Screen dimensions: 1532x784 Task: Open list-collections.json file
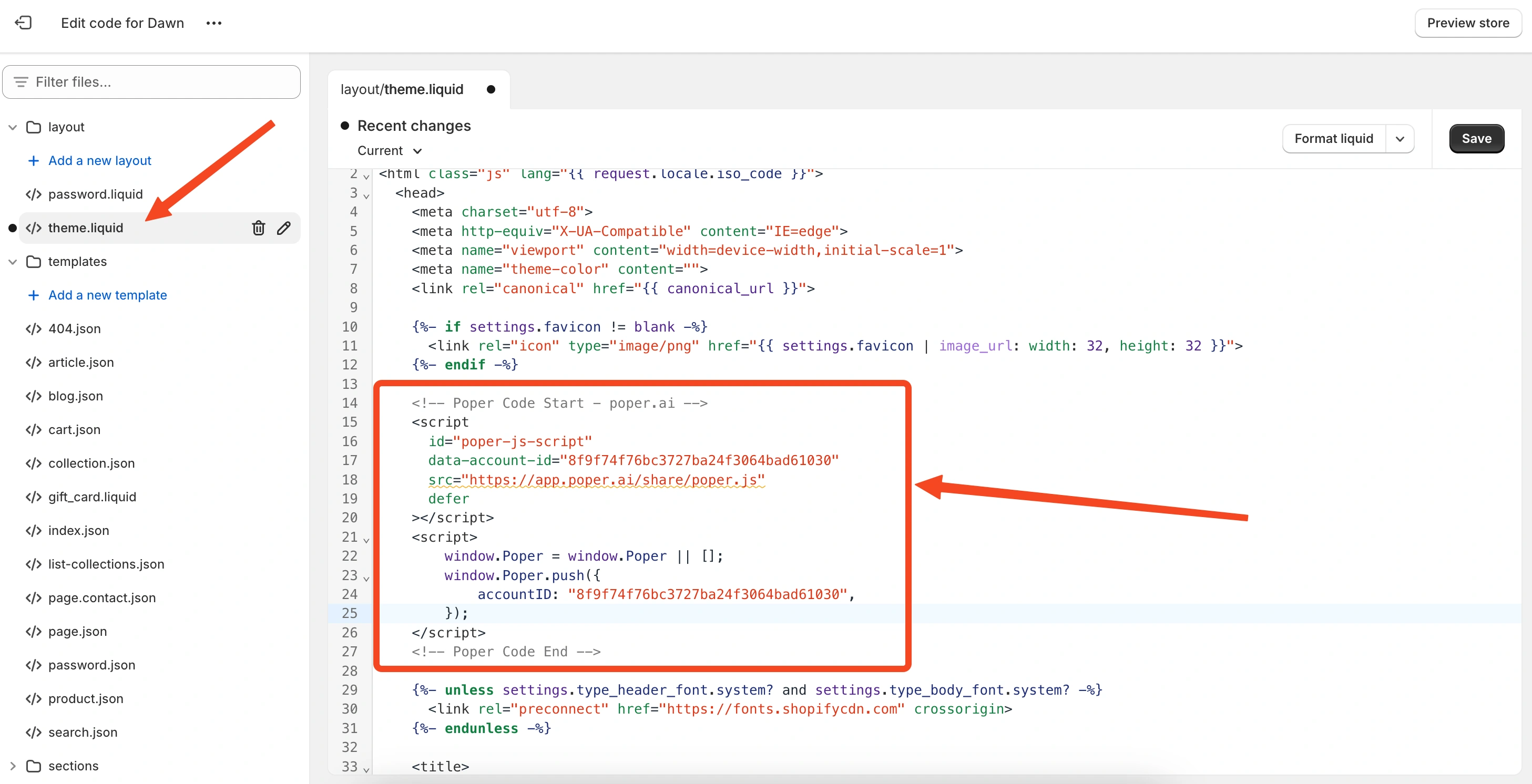coord(106,564)
